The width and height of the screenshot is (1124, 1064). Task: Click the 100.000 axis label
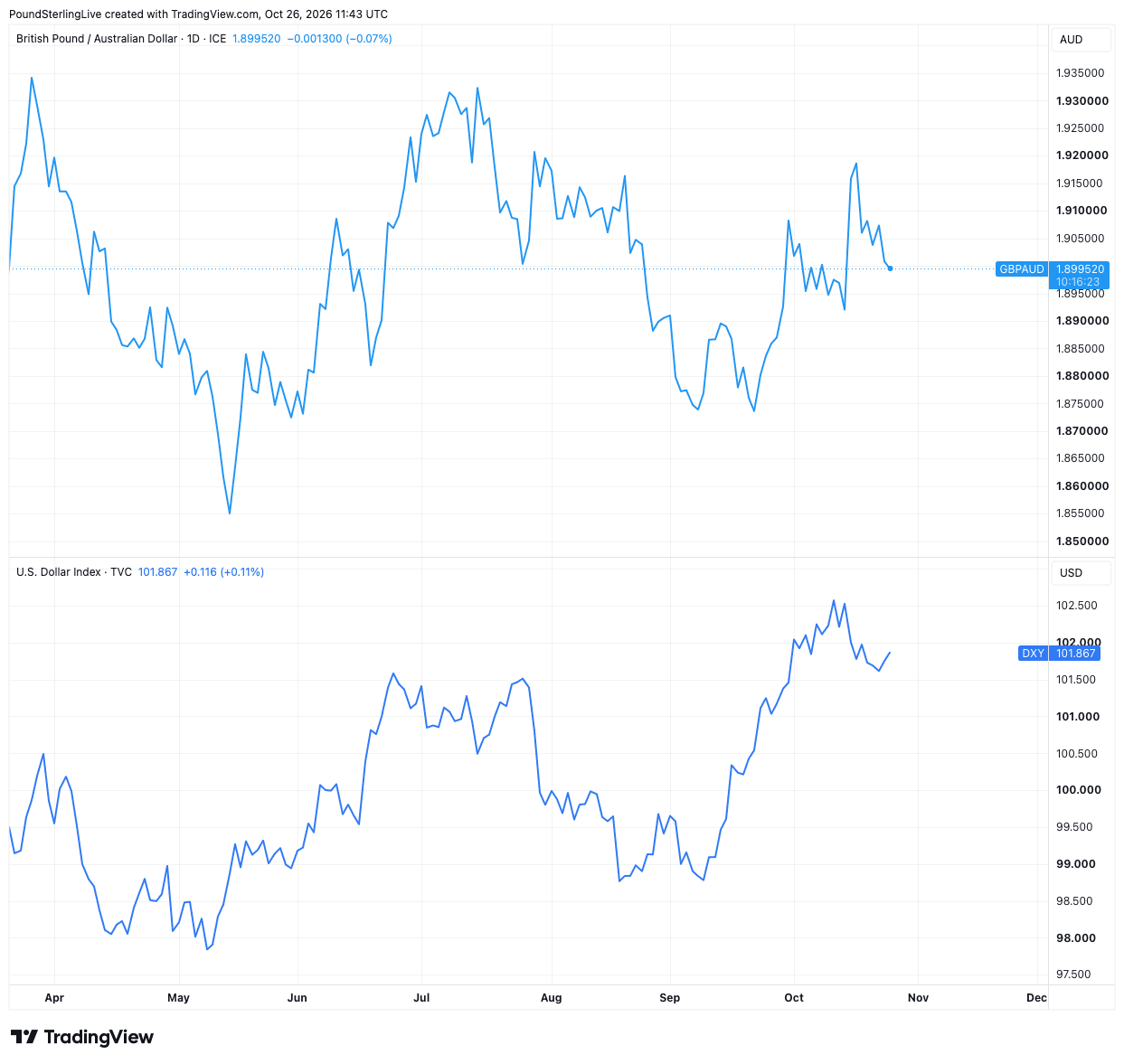click(x=1078, y=790)
